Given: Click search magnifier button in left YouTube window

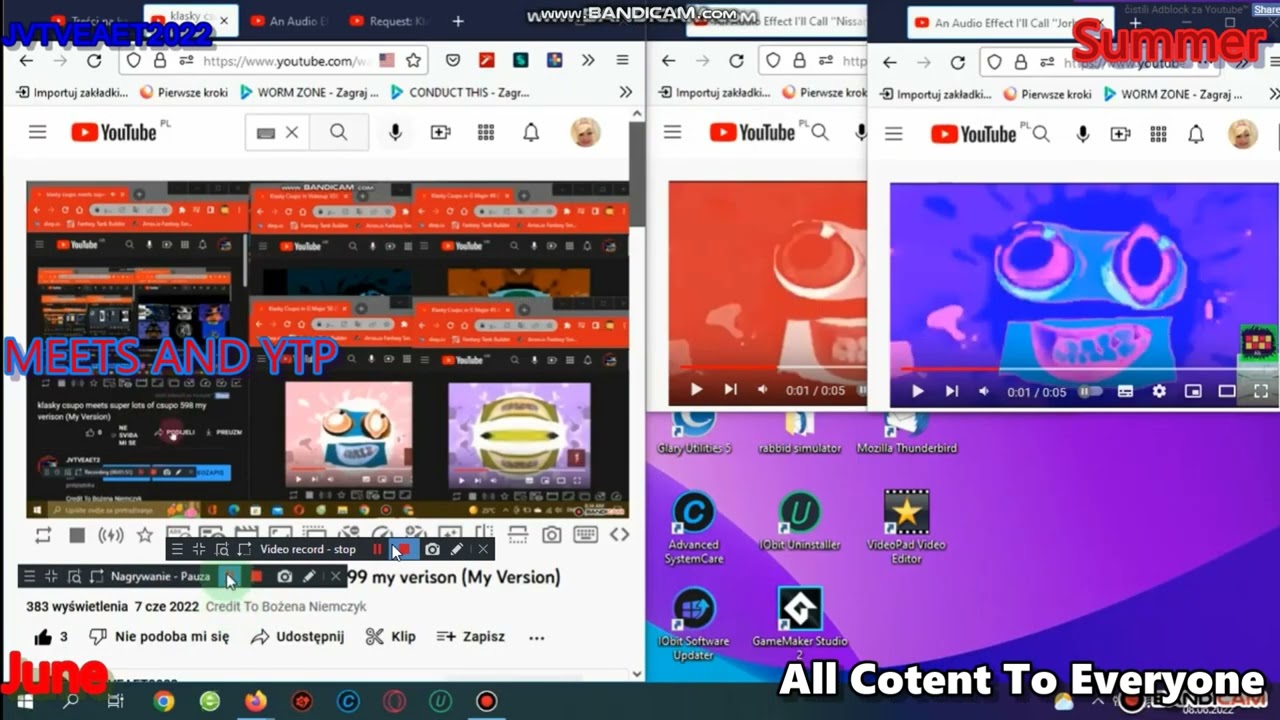Looking at the screenshot, I should click(338, 132).
